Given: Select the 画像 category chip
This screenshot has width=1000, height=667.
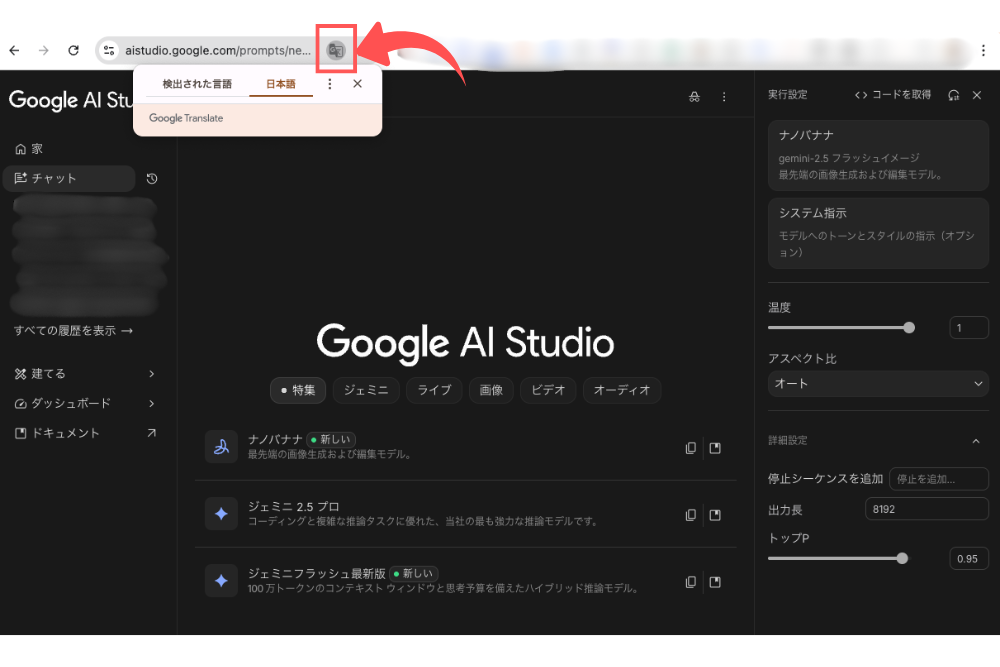Looking at the screenshot, I should pos(491,391).
